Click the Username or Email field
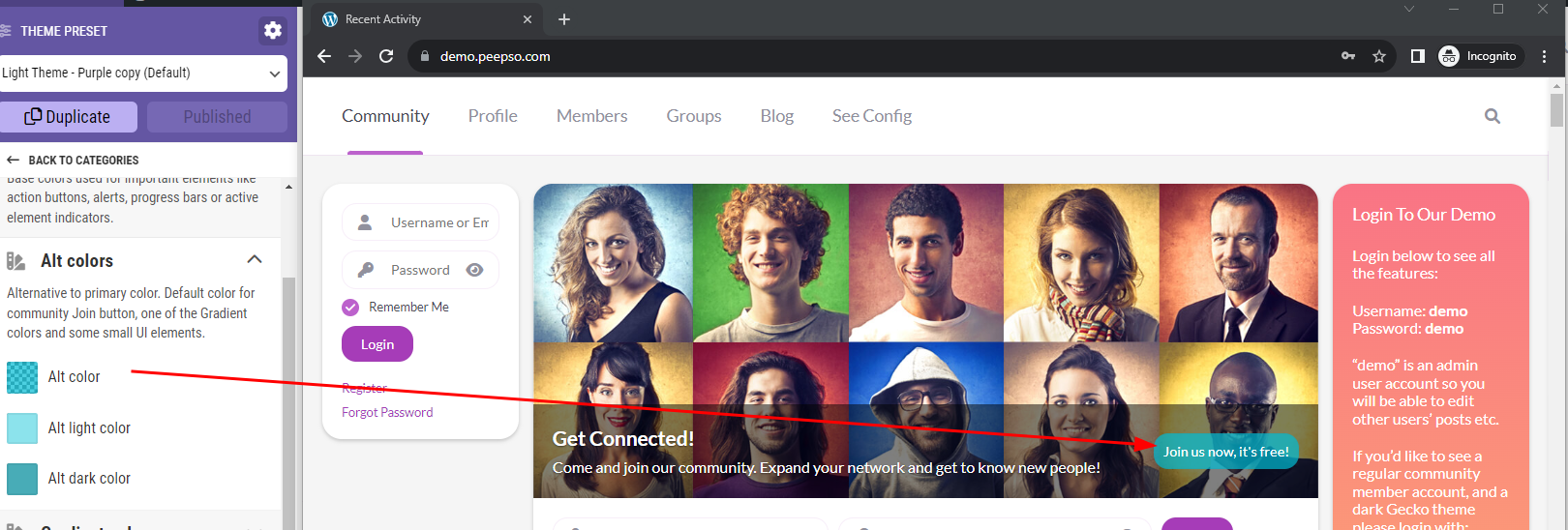 click(420, 222)
